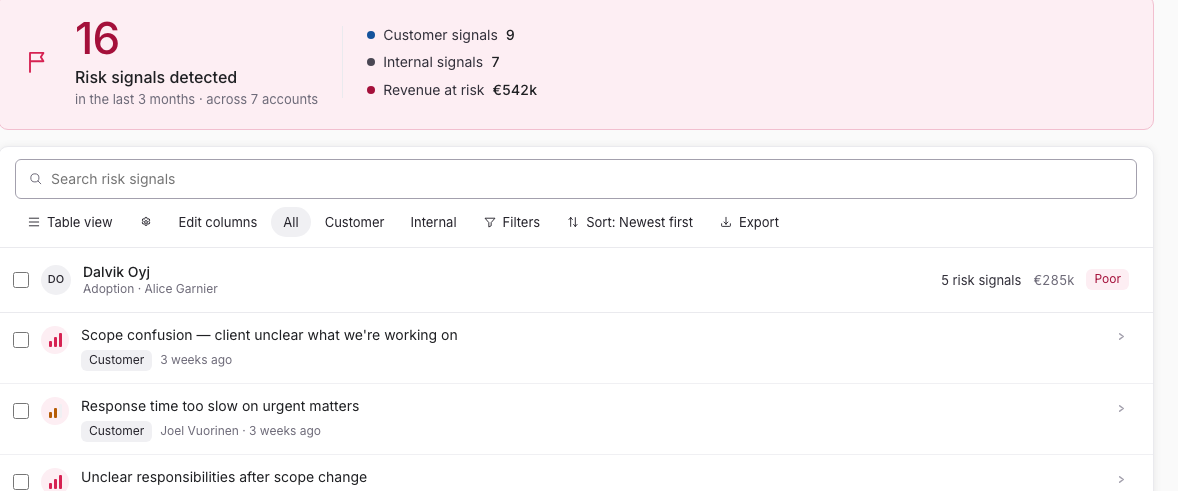Click the funnel icon for Filters
This screenshot has width=1178, height=491.
(490, 222)
